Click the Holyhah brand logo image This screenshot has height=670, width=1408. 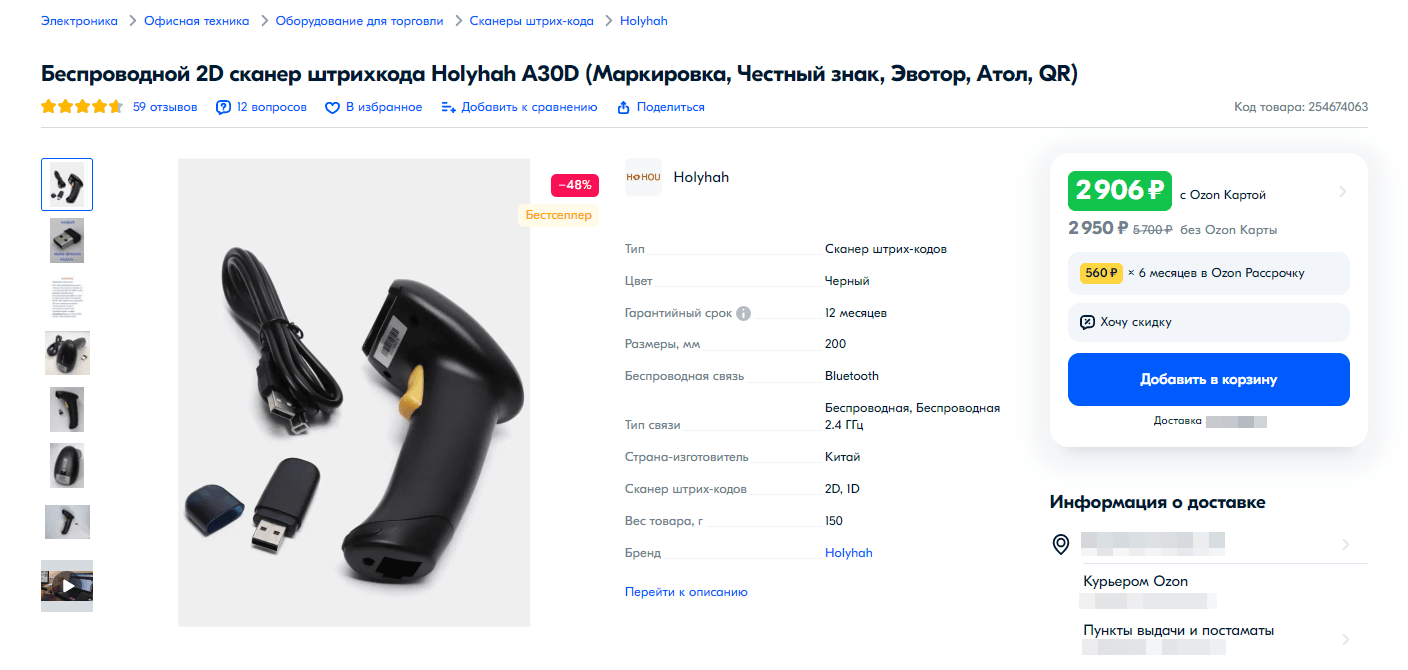point(643,177)
